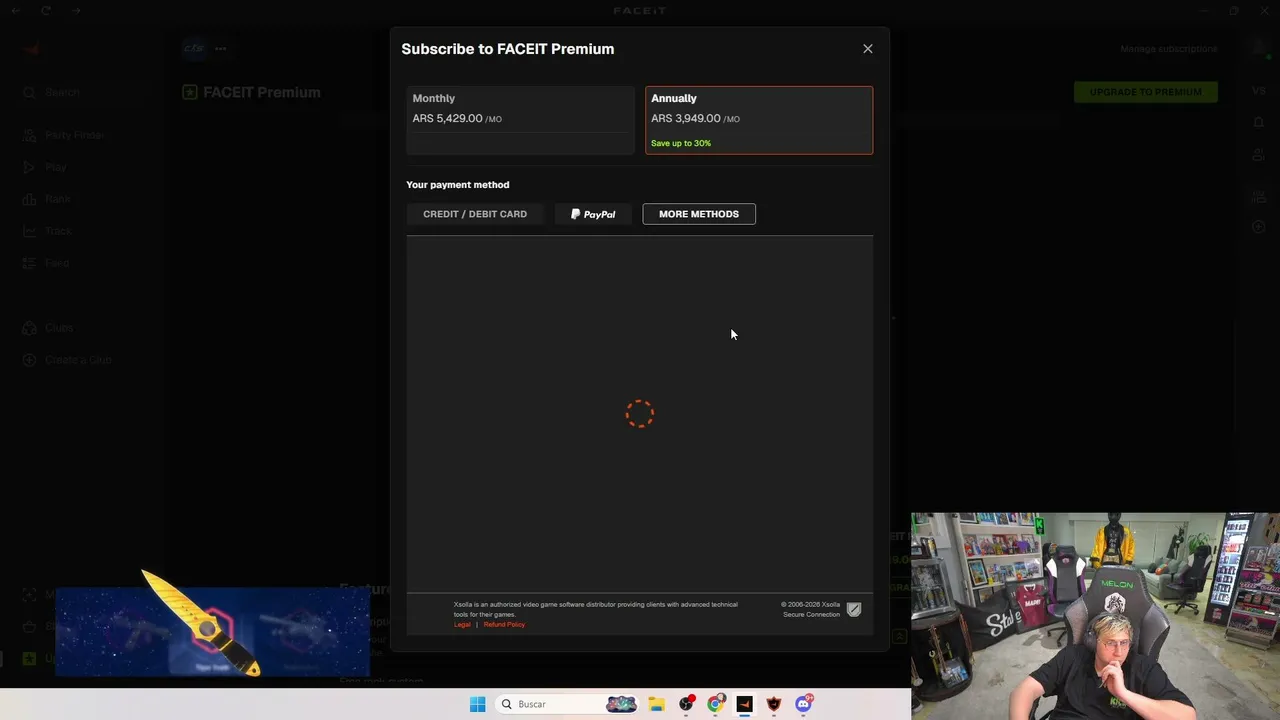Open the notifications bell icon

[1259, 122]
